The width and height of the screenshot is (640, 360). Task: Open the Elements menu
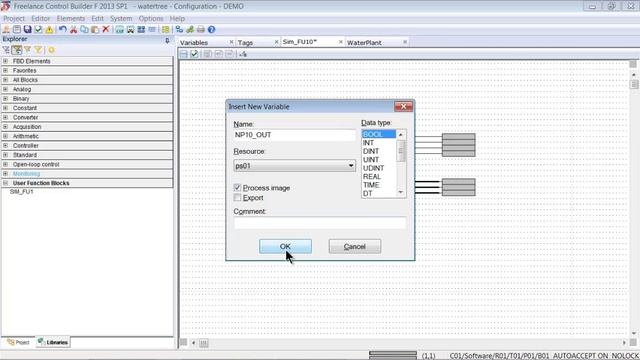click(71, 18)
